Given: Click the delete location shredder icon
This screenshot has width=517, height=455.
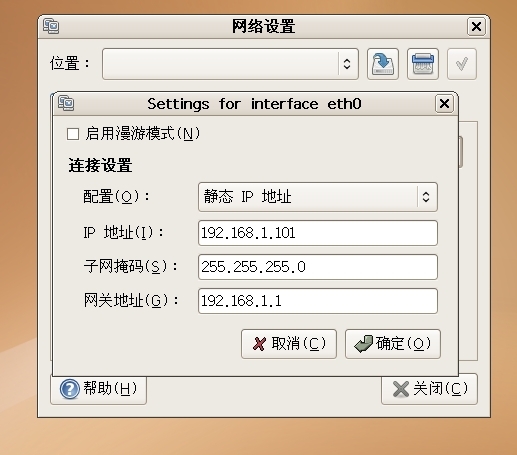Looking at the screenshot, I should pos(423,64).
